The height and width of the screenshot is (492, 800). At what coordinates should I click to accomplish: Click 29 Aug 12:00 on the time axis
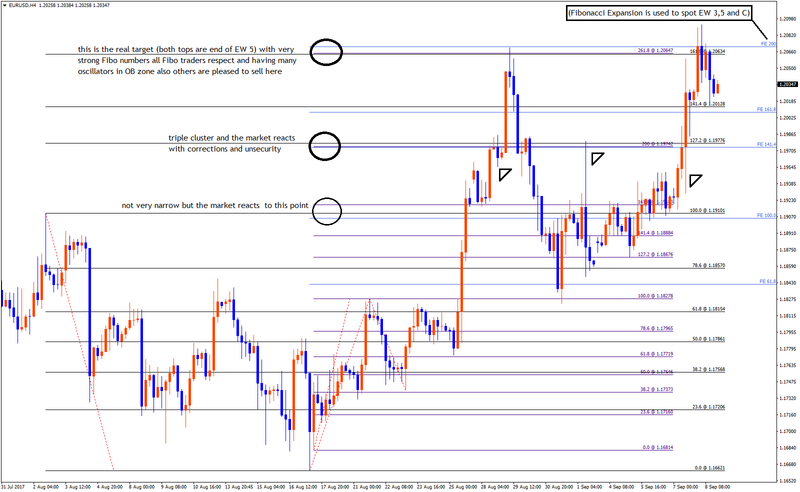[527, 487]
